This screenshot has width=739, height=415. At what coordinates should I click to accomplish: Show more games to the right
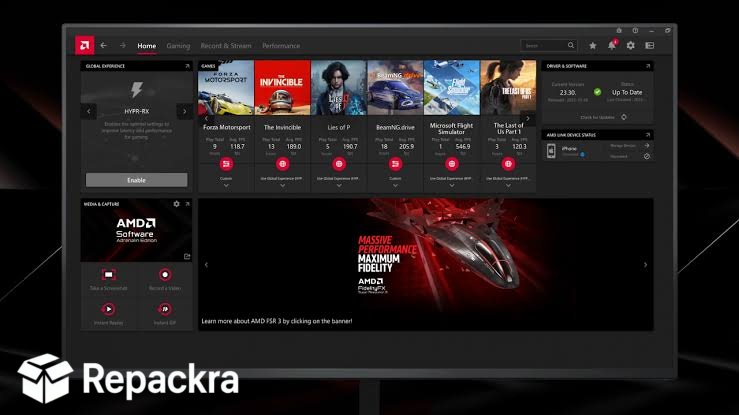pyautogui.click(x=528, y=119)
